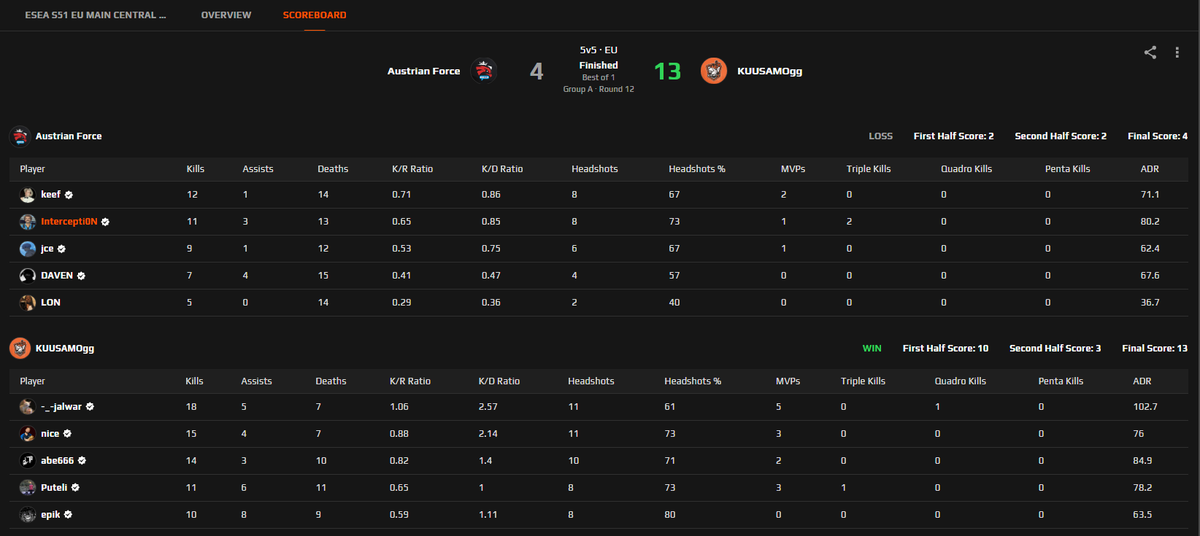Open nice's player avatar
Viewport: 1200px width, 536px height.
pyautogui.click(x=27, y=434)
